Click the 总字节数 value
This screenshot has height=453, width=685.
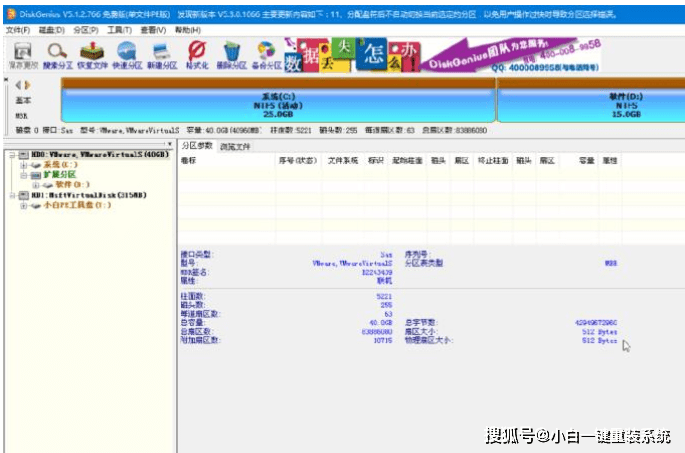pyautogui.click(x=596, y=322)
